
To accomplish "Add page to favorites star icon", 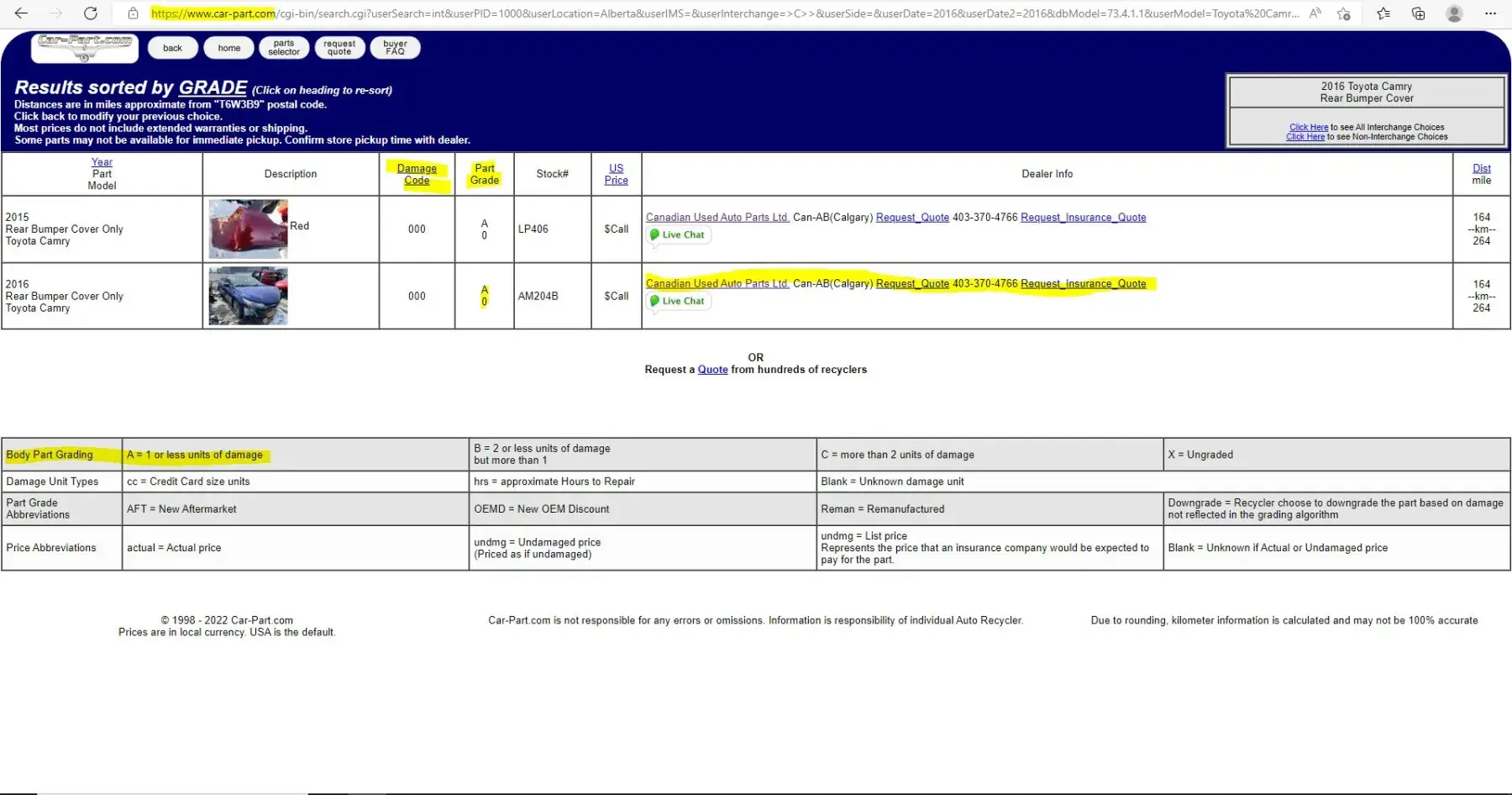I will click(x=1344, y=13).
